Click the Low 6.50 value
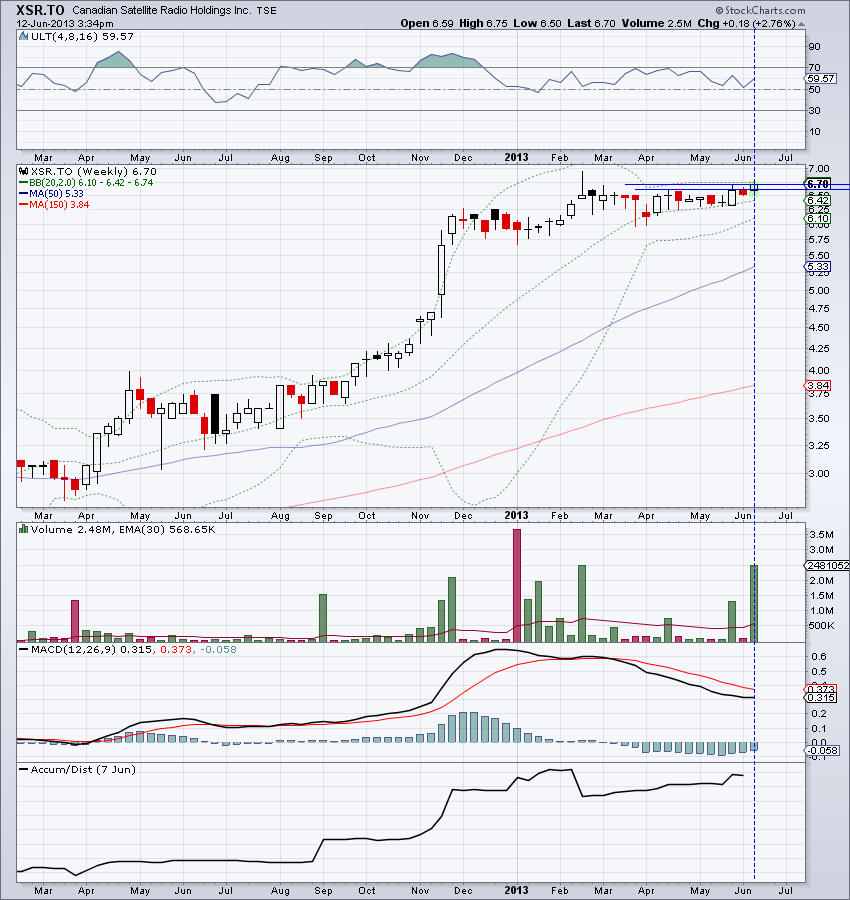 point(537,24)
